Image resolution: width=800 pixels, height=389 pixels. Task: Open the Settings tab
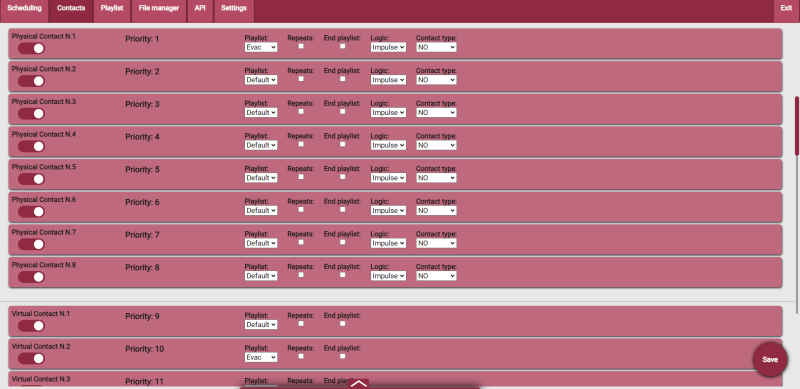[x=234, y=11]
